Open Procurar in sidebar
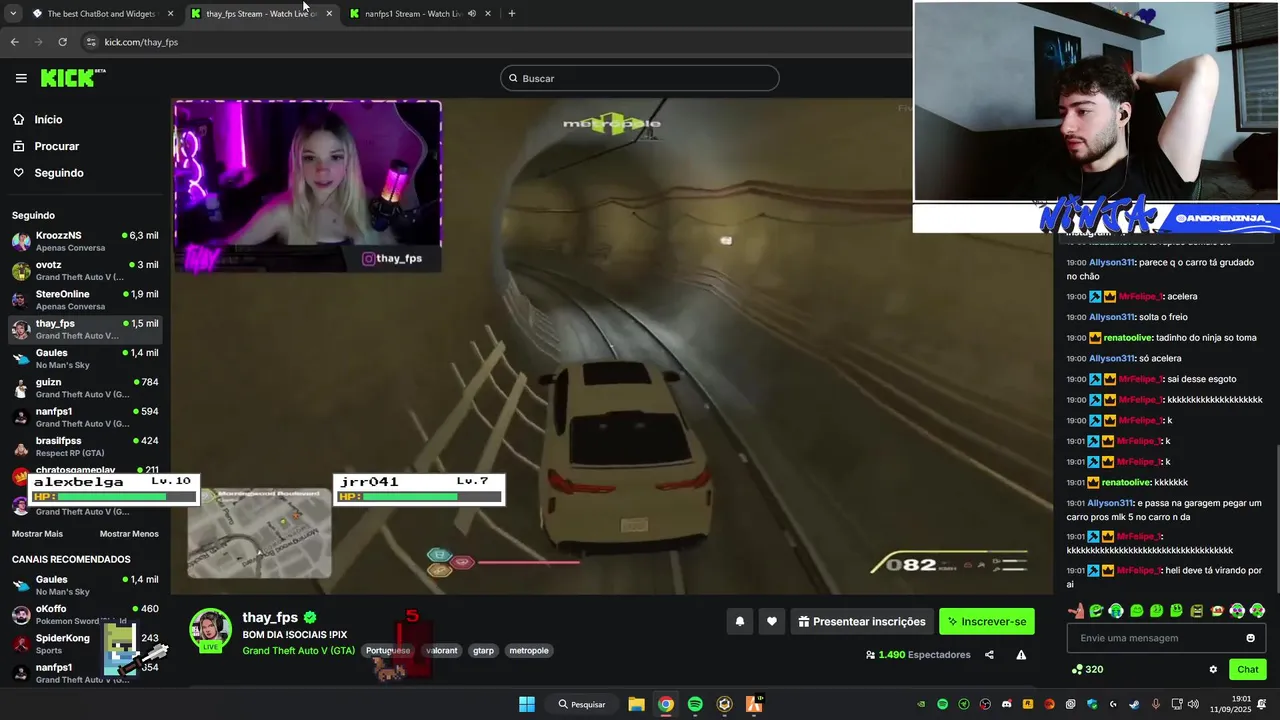This screenshot has height=720, width=1280. tap(56, 146)
